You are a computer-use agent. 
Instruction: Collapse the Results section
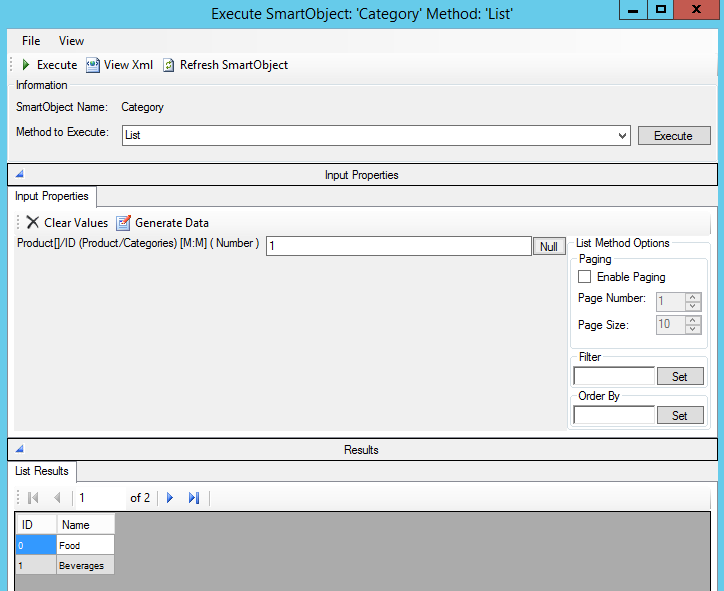click(x=20, y=450)
